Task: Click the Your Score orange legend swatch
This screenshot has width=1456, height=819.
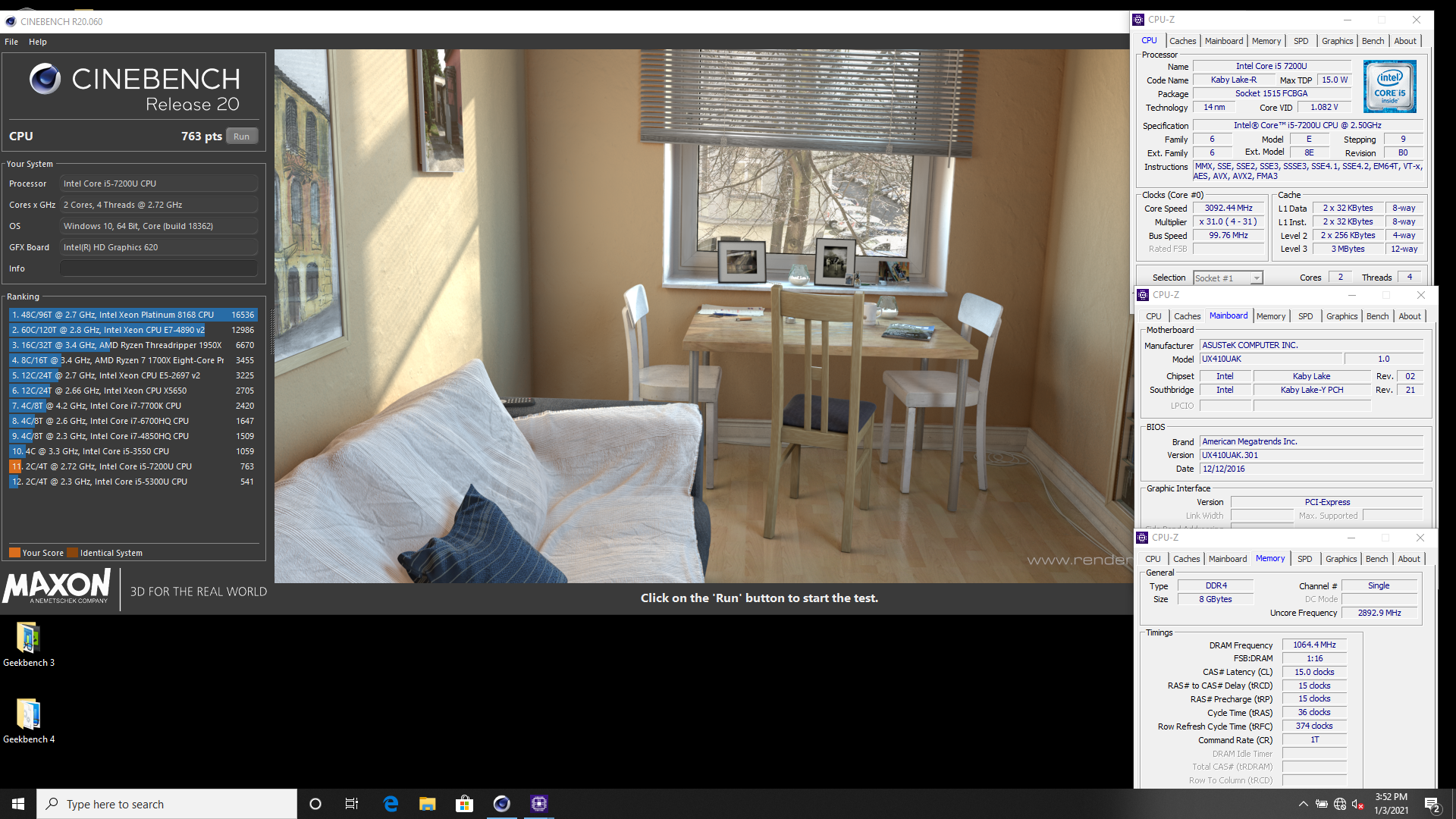Action: 14,553
